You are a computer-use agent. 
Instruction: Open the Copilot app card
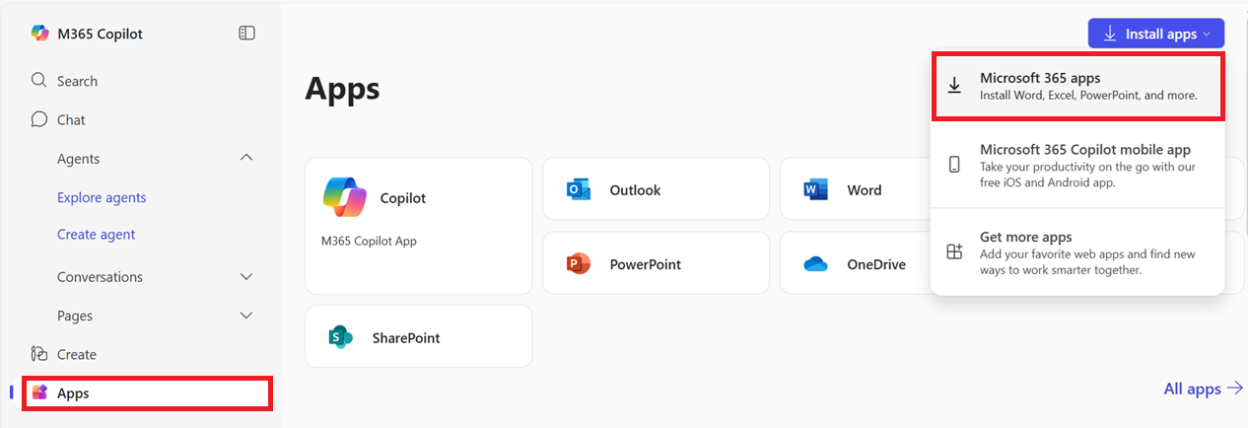[x=418, y=226]
